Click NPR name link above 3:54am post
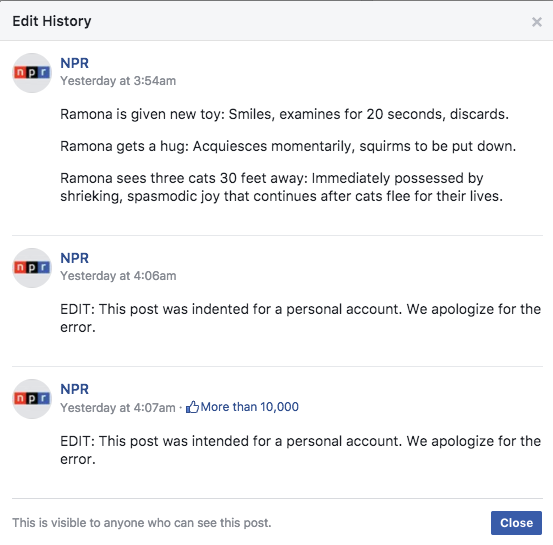553x545 pixels. click(74, 63)
